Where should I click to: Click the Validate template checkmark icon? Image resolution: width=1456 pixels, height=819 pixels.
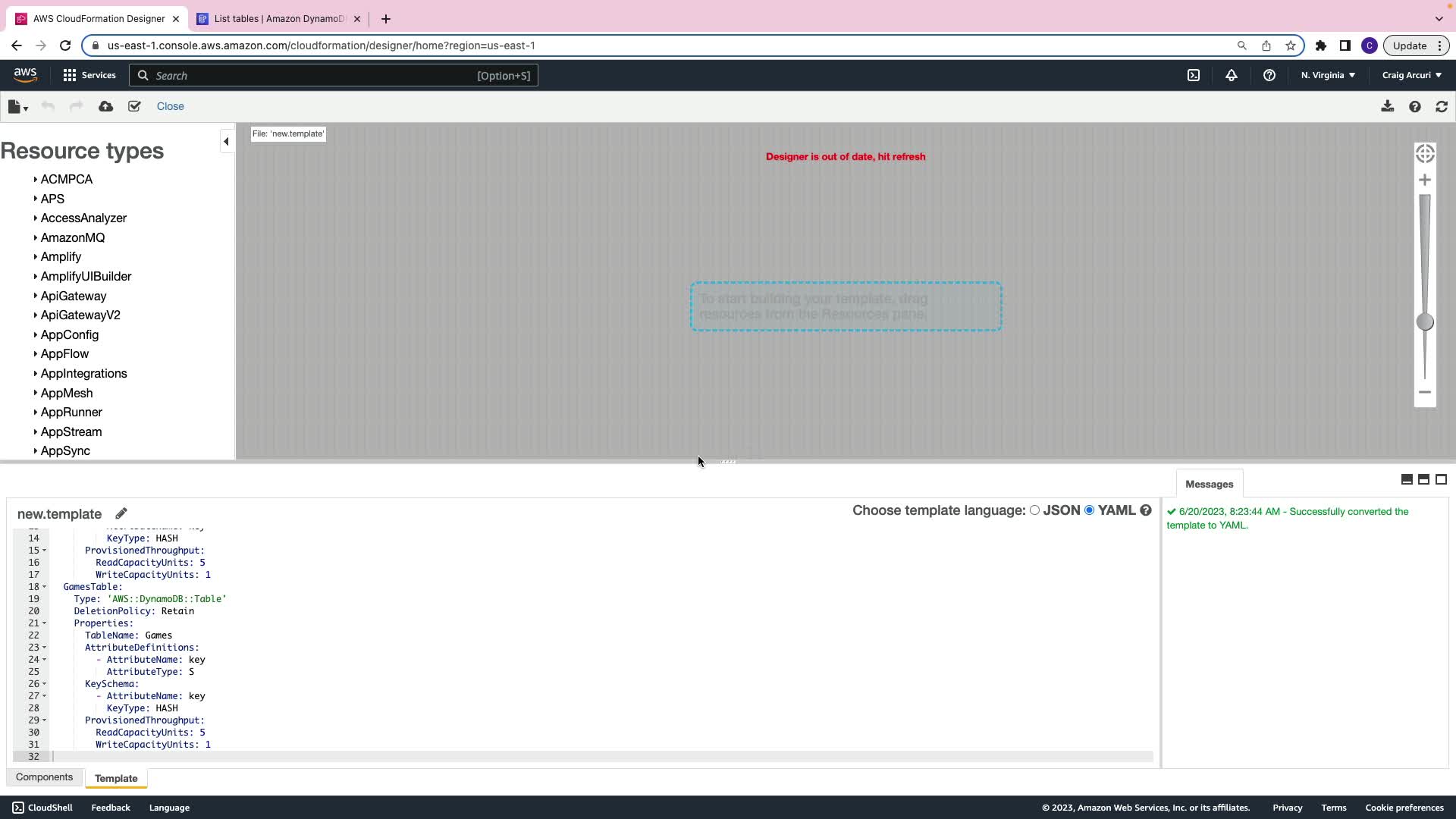tap(134, 107)
